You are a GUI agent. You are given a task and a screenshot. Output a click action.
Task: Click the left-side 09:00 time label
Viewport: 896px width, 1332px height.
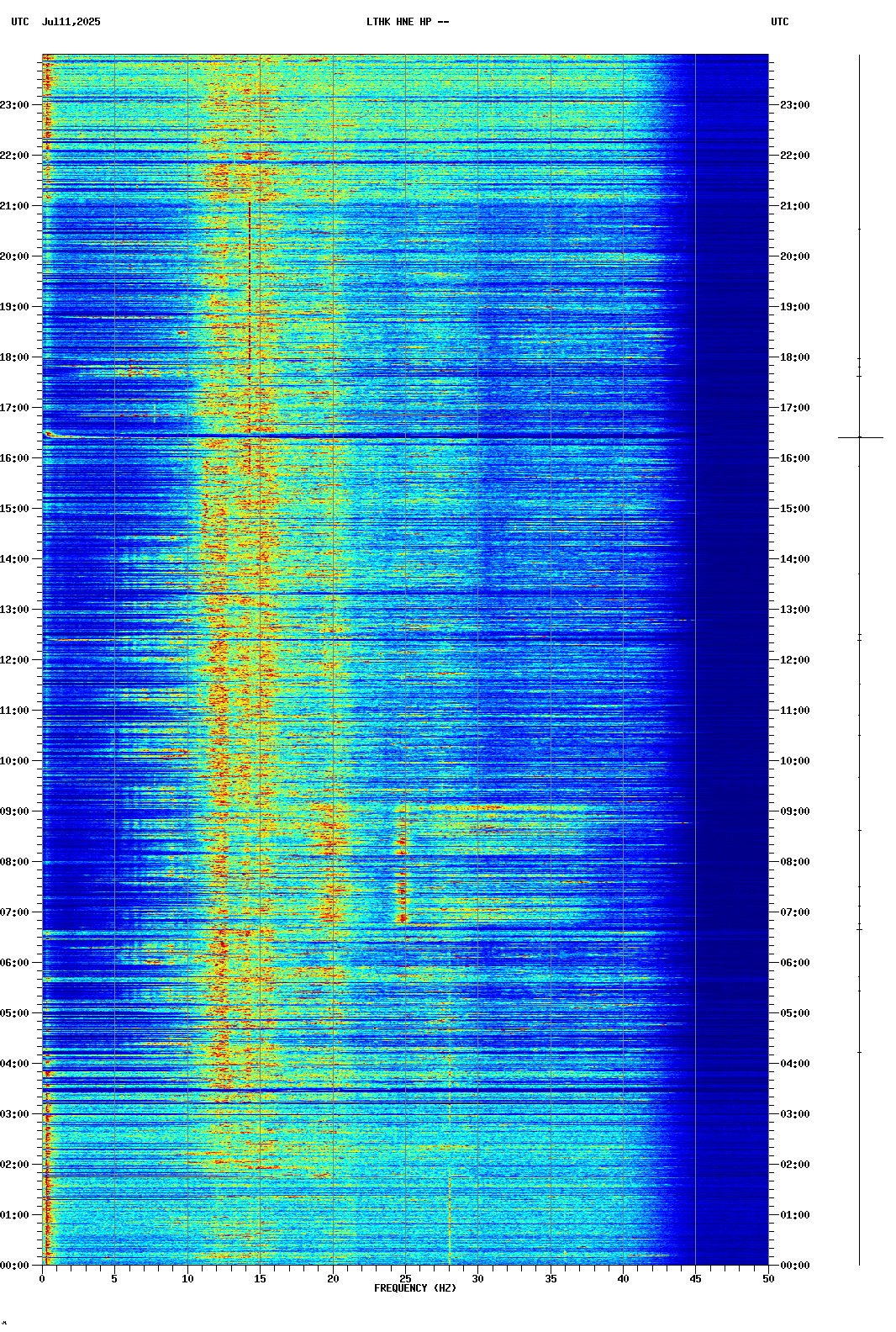coord(14,811)
